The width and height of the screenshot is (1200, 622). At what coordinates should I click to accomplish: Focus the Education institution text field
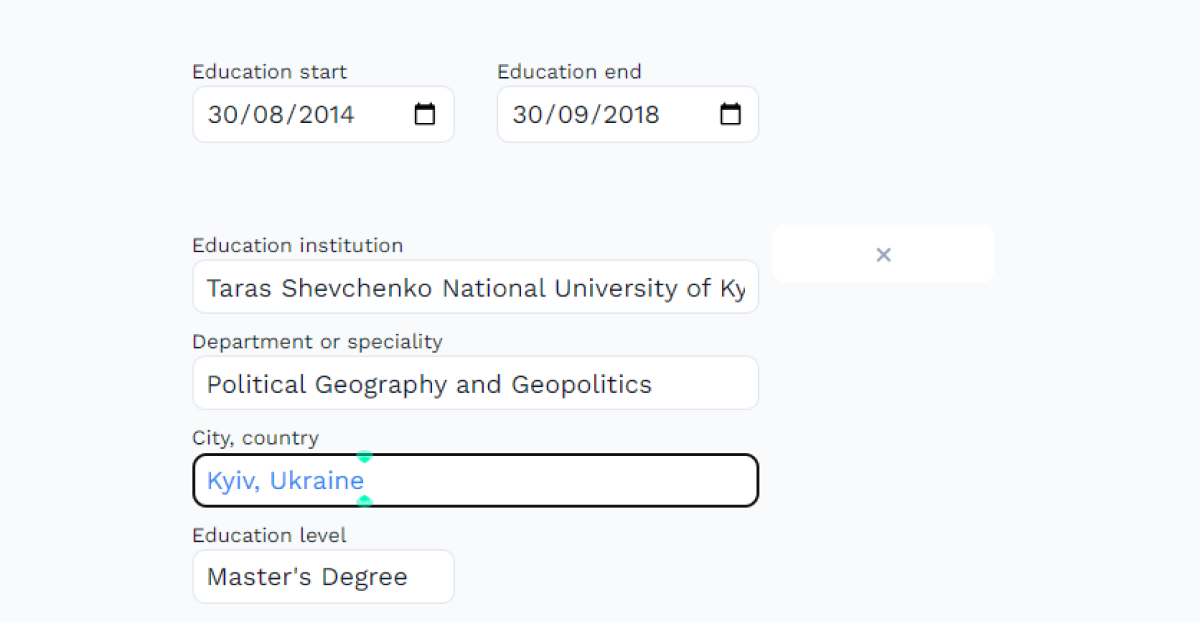(x=475, y=288)
